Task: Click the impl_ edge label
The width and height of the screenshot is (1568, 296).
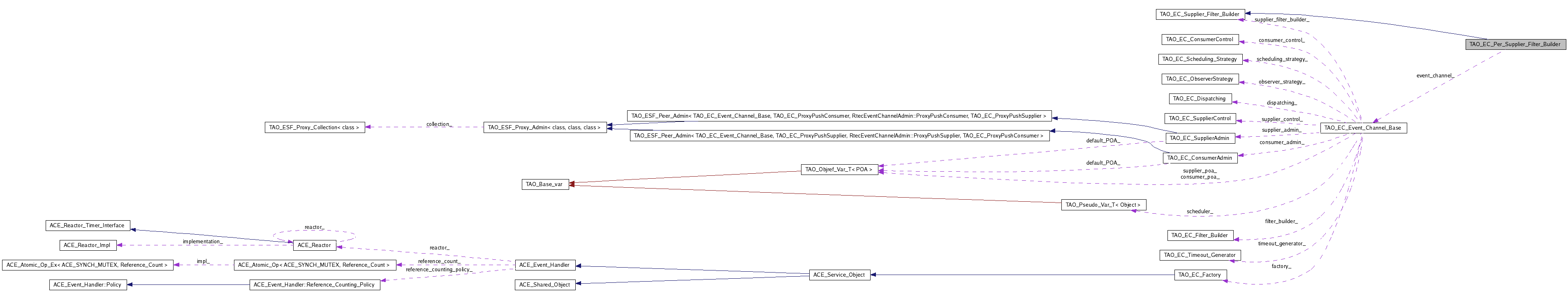Action: click(203, 261)
